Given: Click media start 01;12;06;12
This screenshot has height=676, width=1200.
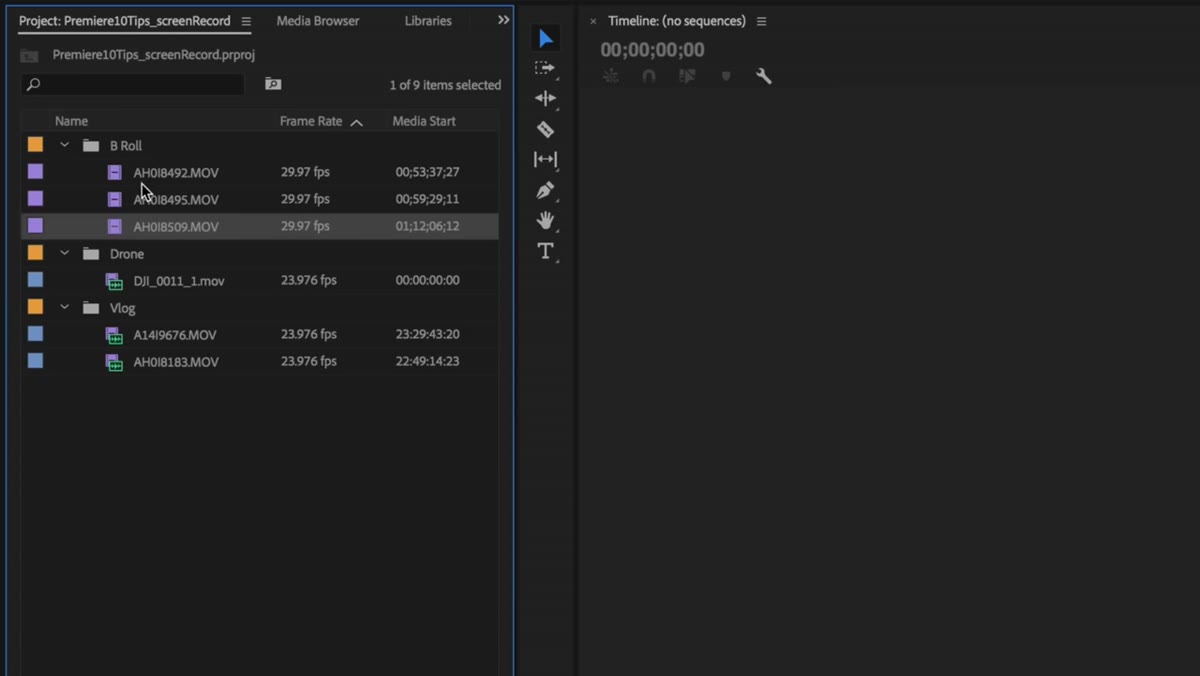Looking at the screenshot, I should click(x=427, y=226).
